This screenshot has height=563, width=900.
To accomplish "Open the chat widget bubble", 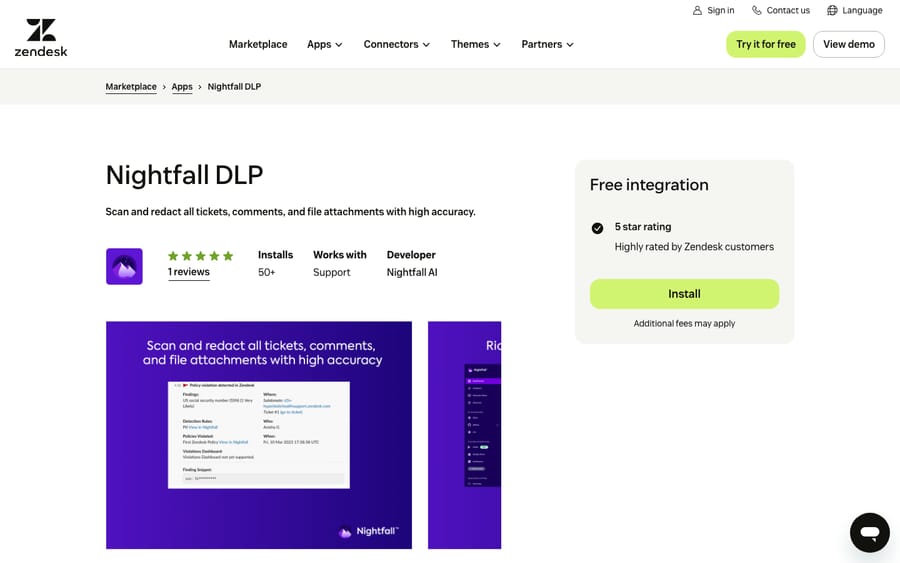I will point(870,533).
